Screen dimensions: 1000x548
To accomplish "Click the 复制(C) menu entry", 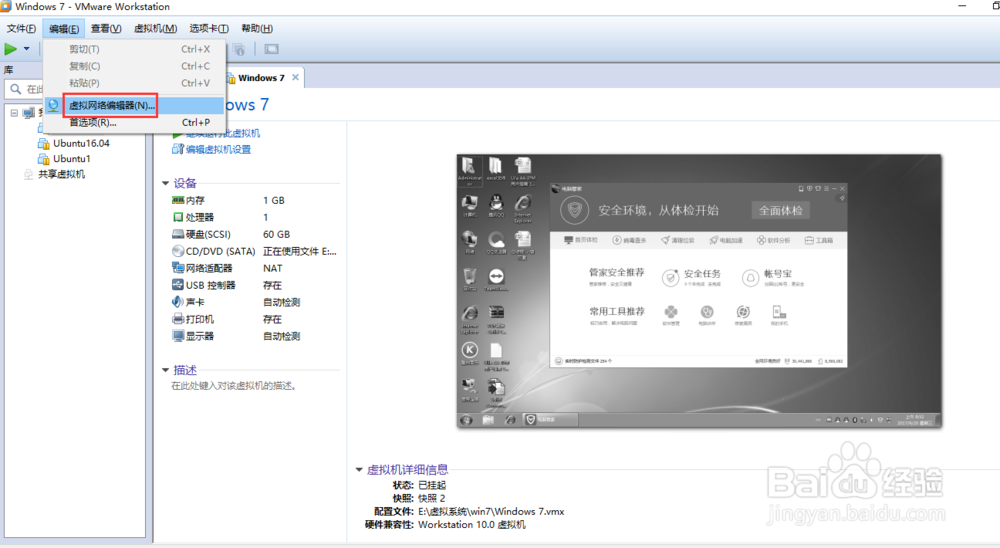I will tap(135, 66).
